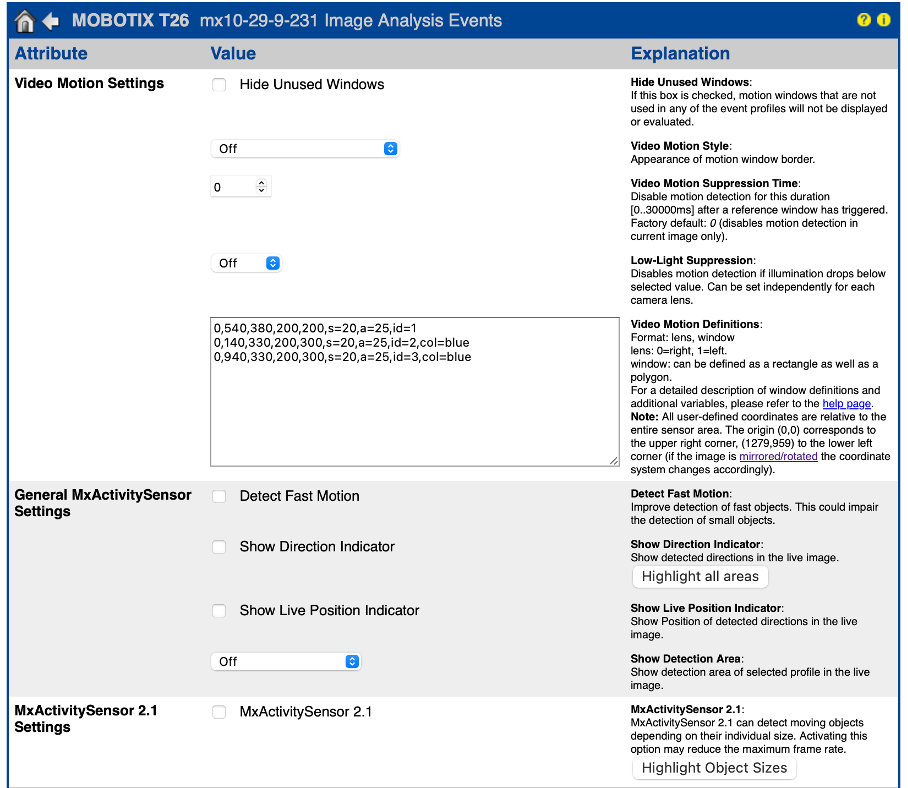This screenshot has width=908, height=788.
Task: Open the help page link
Action: [846, 404]
